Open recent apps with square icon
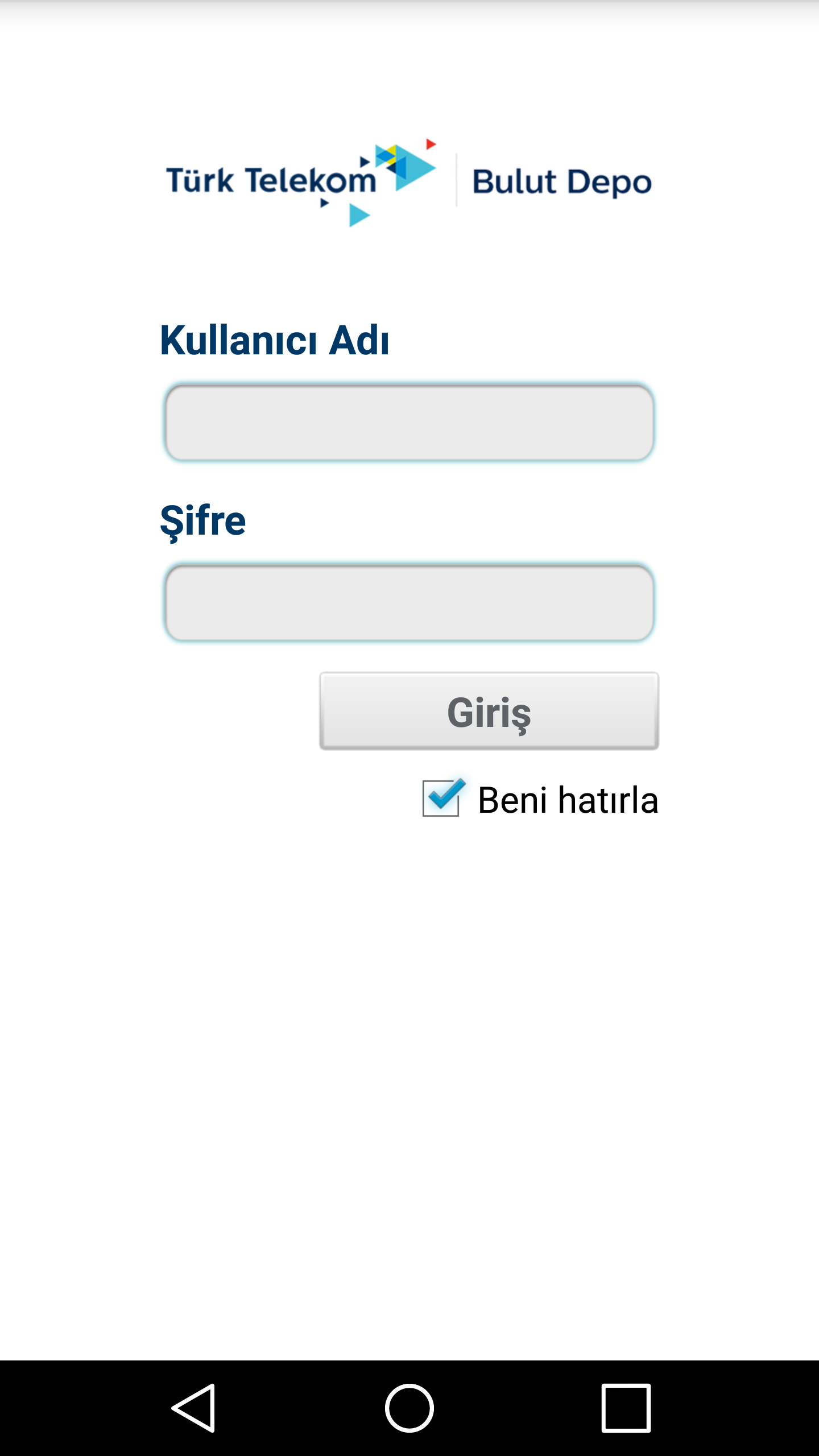This screenshot has height=1456, width=819. [626, 1408]
